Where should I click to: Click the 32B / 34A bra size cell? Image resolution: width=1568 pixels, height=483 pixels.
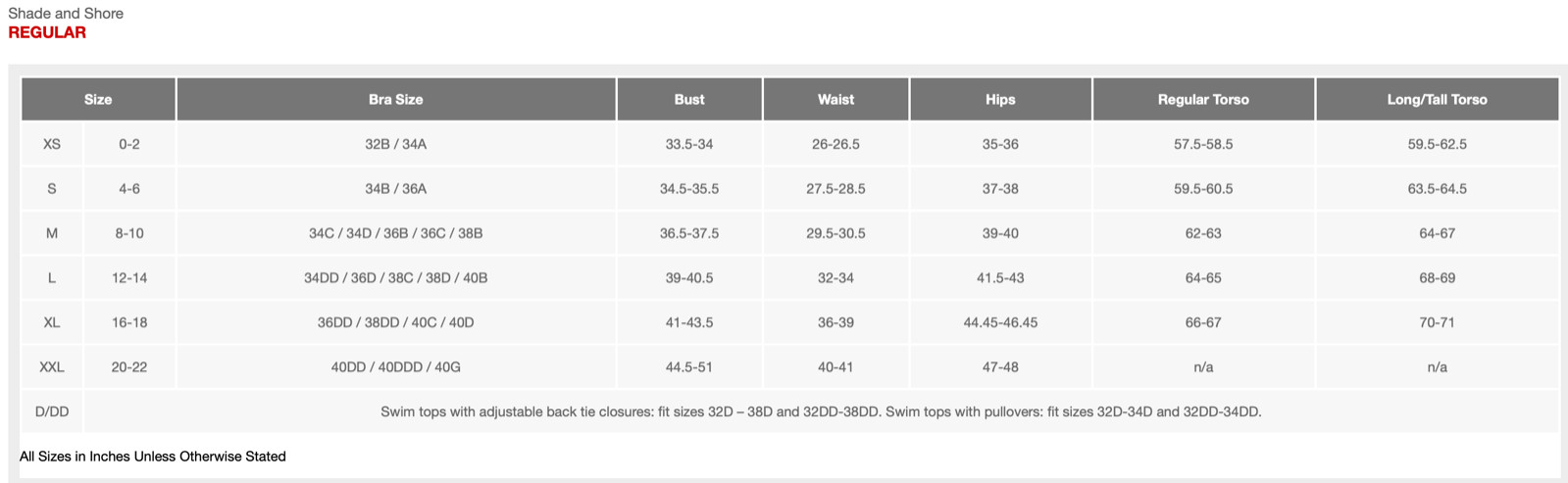coord(395,144)
